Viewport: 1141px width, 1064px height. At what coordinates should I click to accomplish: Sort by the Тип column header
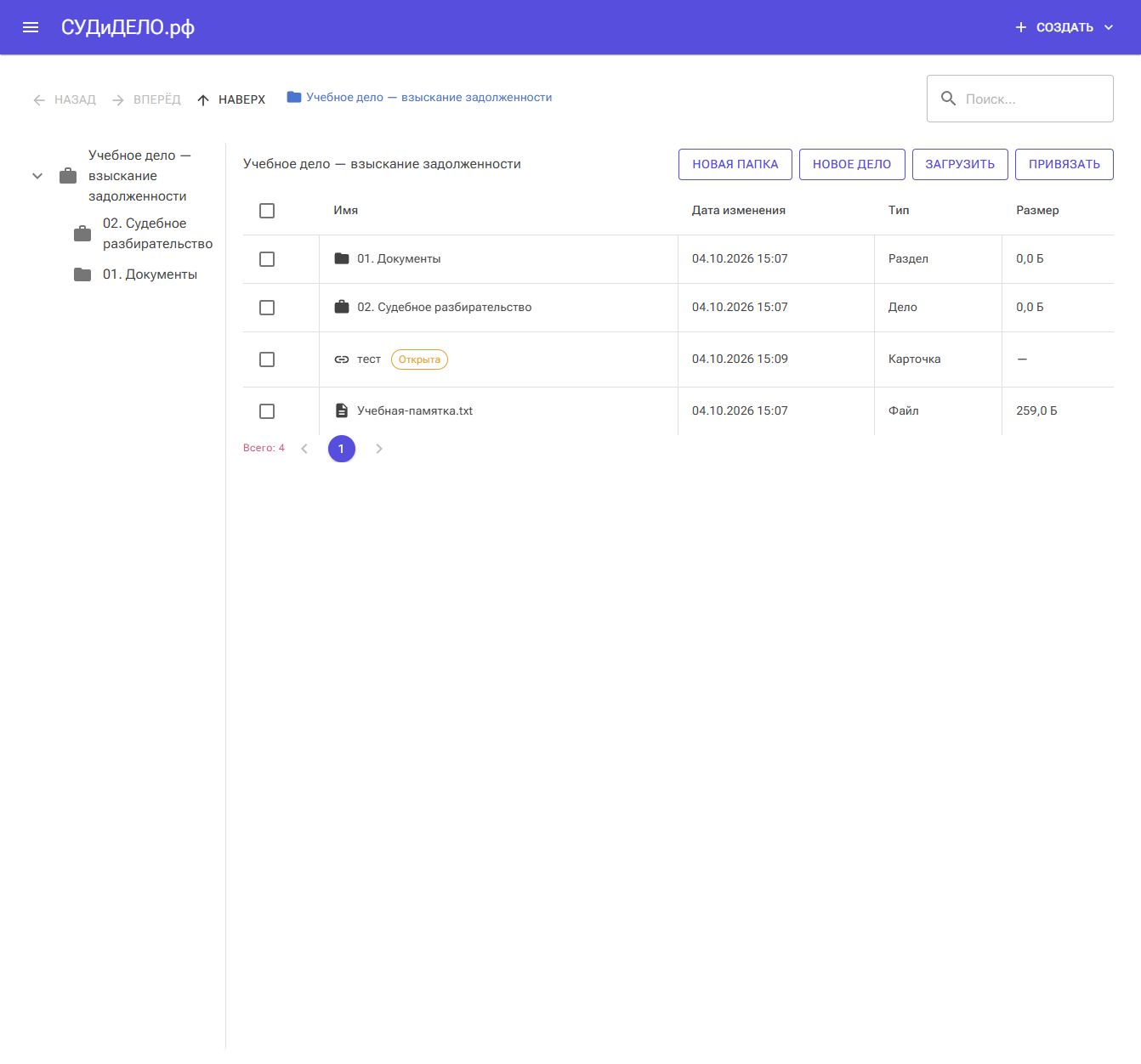[899, 210]
